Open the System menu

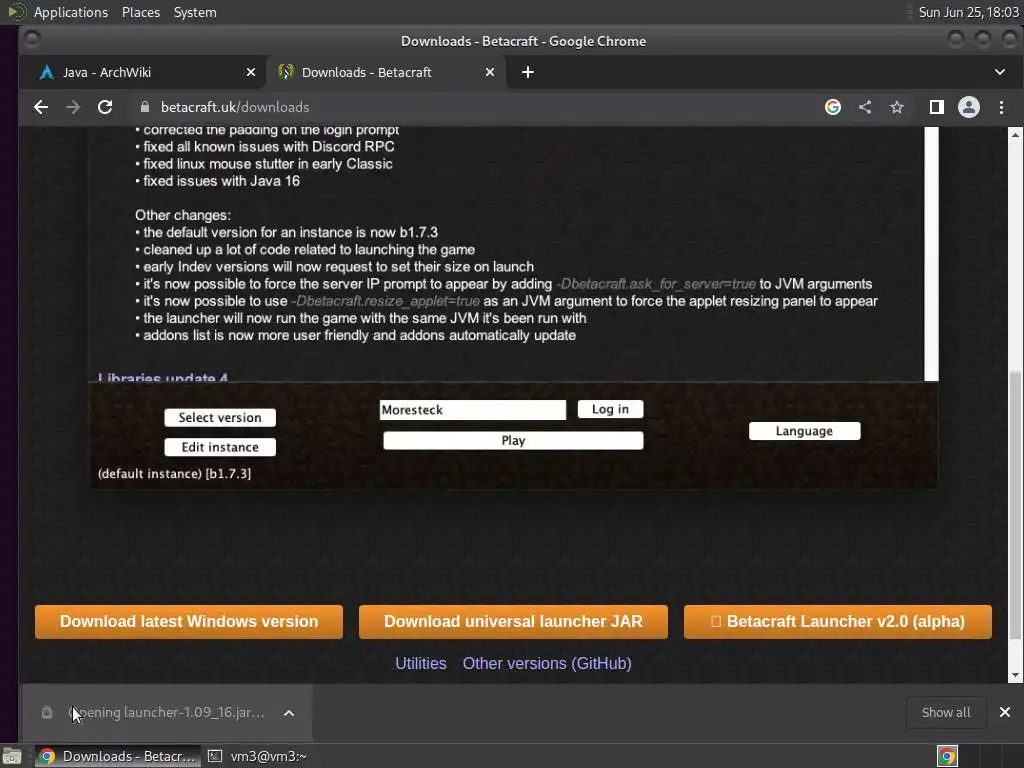[x=195, y=12]
